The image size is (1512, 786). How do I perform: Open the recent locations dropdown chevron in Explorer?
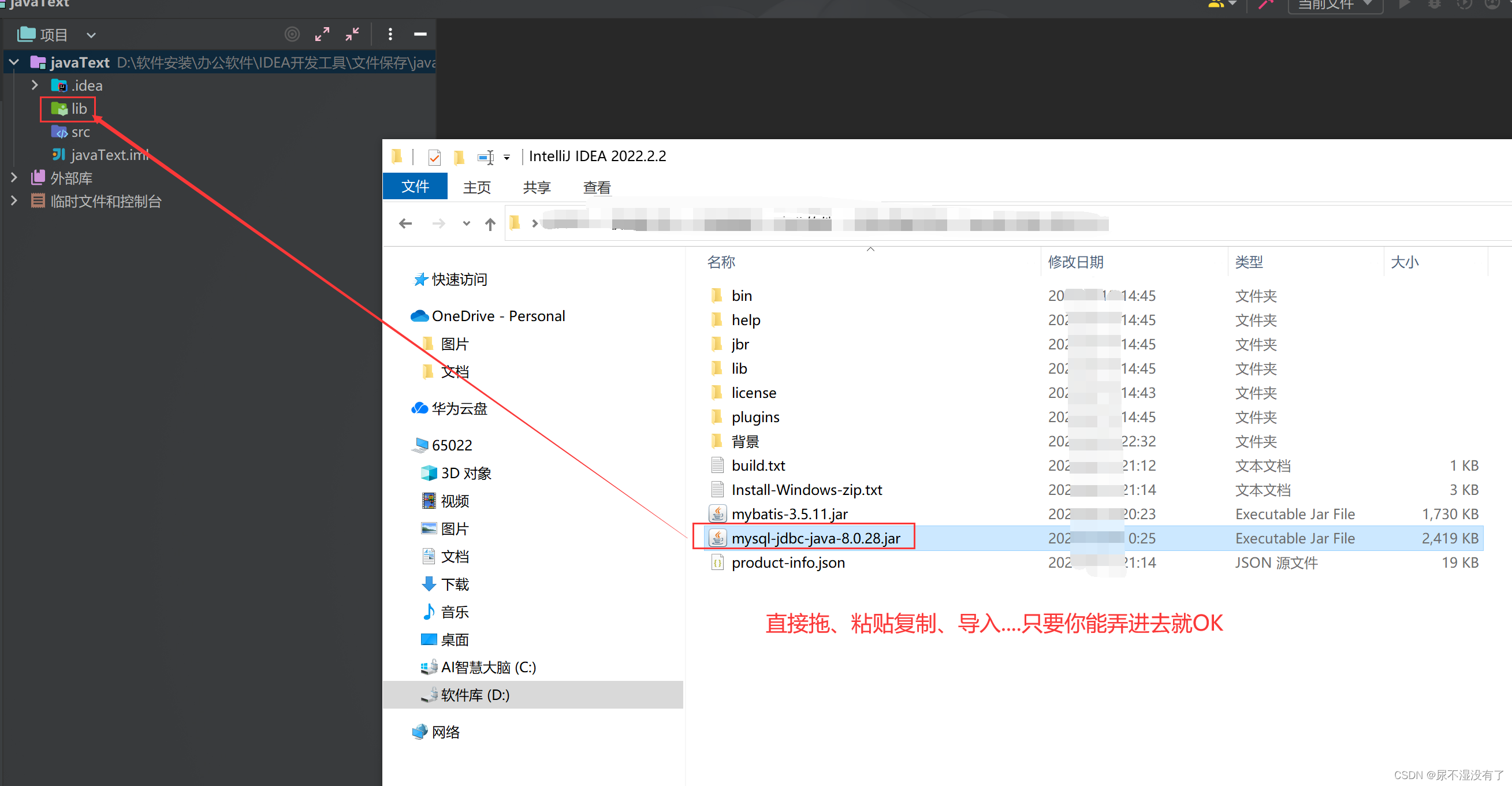coord(466,223)
